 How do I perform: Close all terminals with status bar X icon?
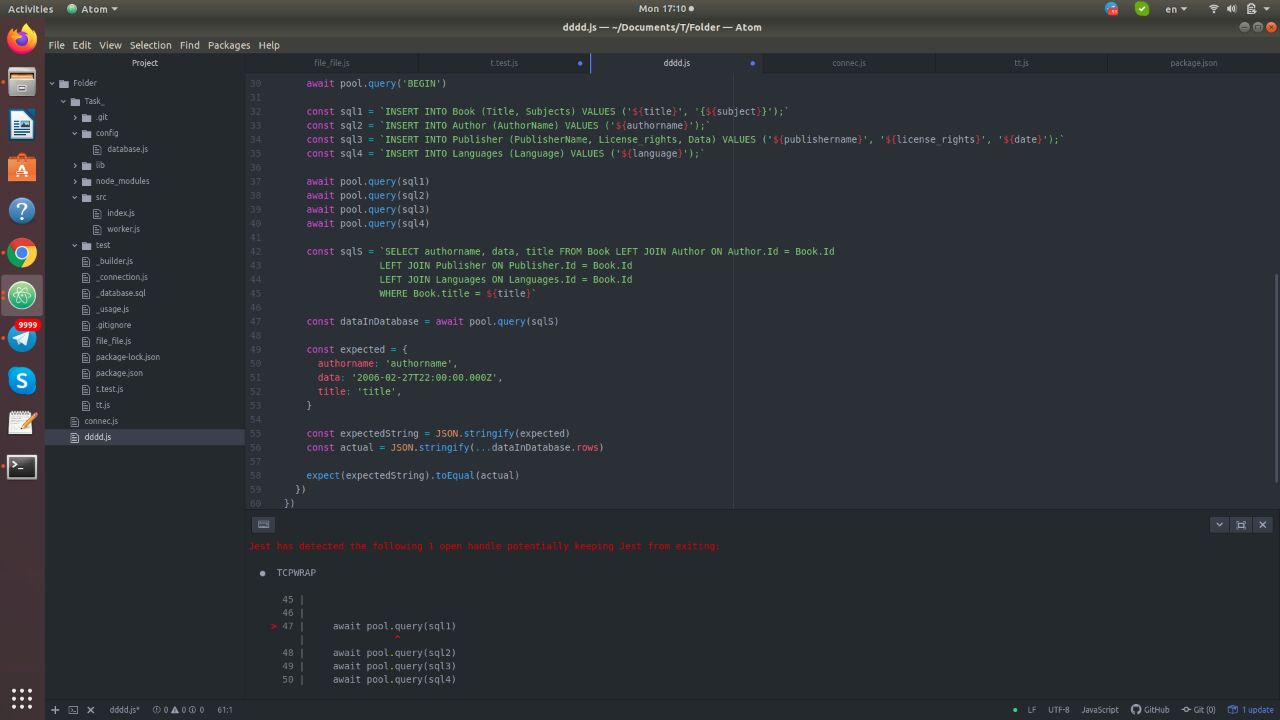(x=90, y=710)
